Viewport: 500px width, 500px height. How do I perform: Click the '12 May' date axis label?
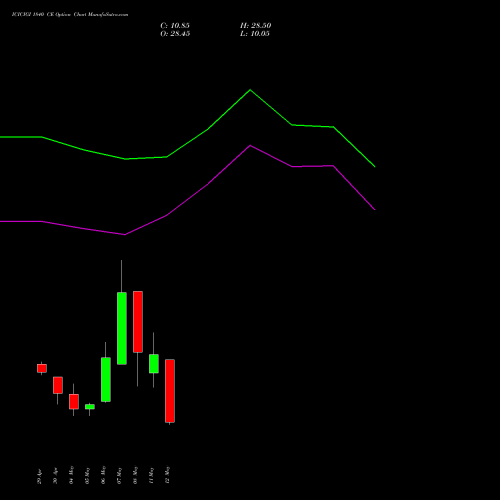(168, 475)
